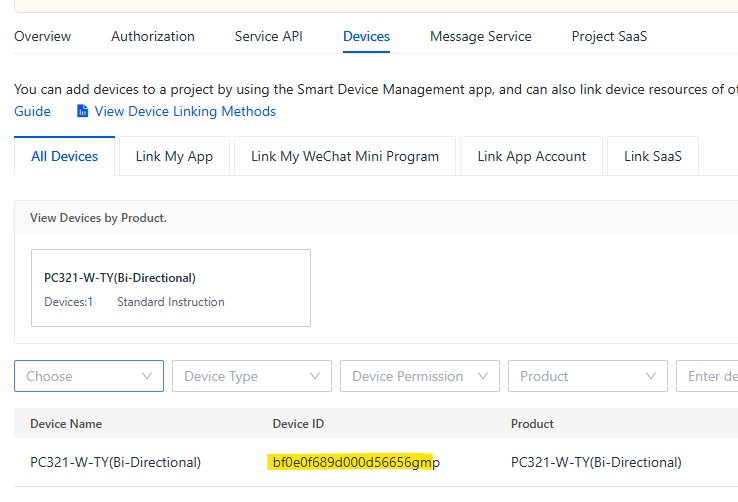The height and width of the screenshot is (502, 738).
Task: Switch to the Overview tab
Action: [x=42, y=36]
